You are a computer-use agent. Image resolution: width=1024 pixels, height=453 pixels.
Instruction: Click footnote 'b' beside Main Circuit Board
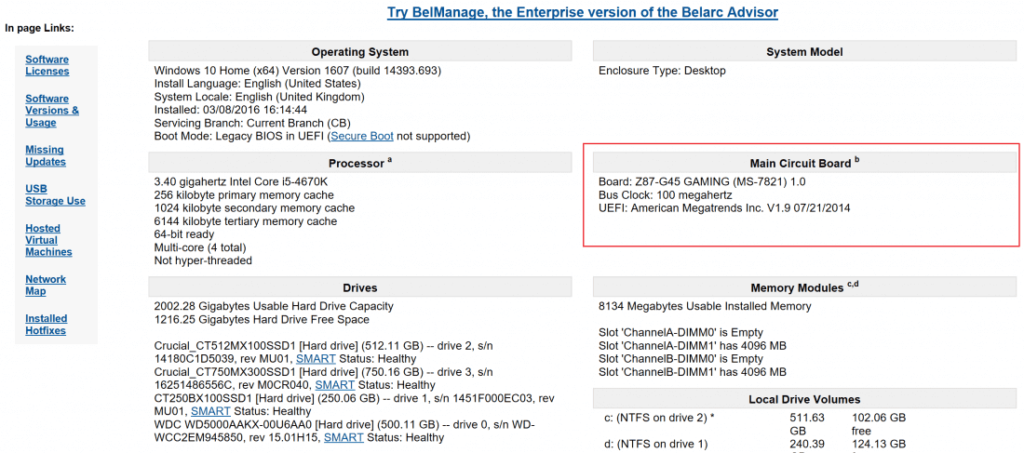click(857, 159)
